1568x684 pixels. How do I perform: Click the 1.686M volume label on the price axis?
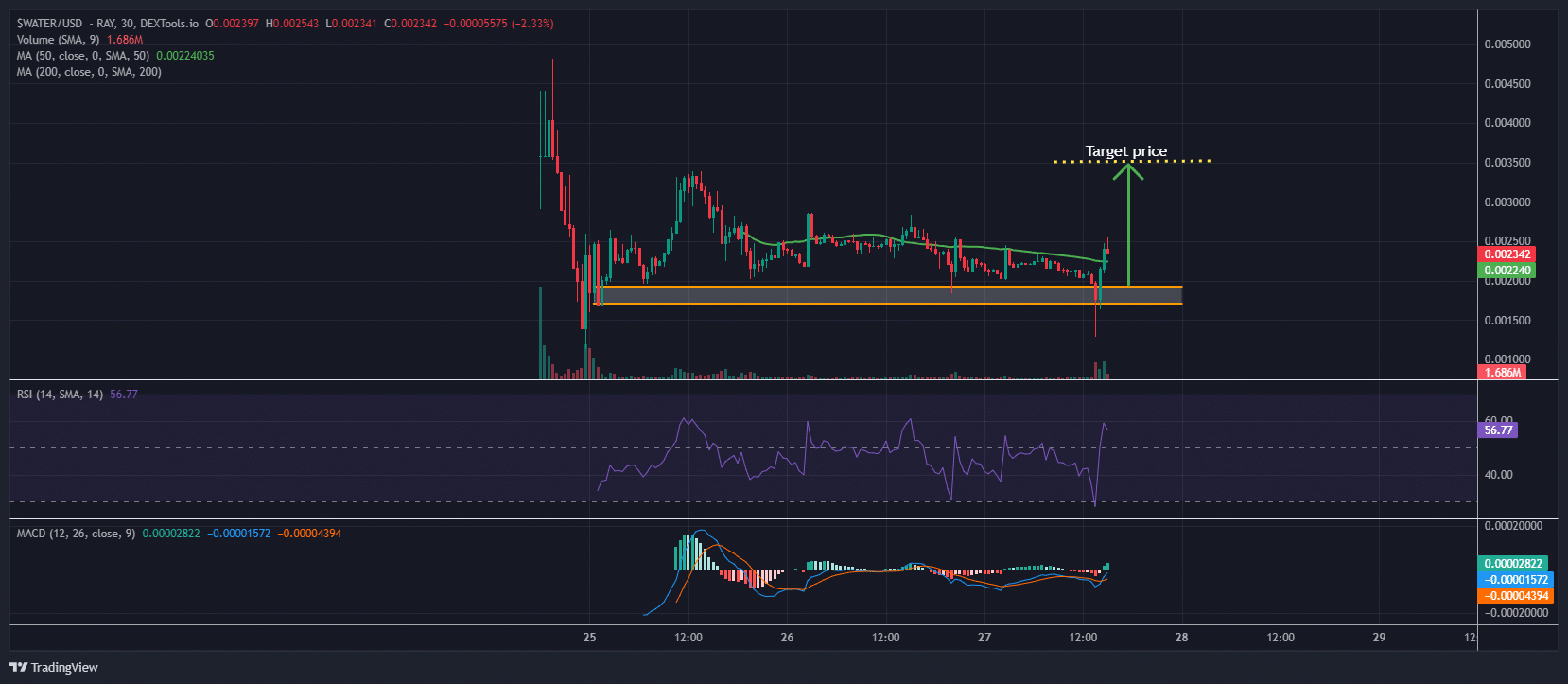click(x=1502, y=373)
